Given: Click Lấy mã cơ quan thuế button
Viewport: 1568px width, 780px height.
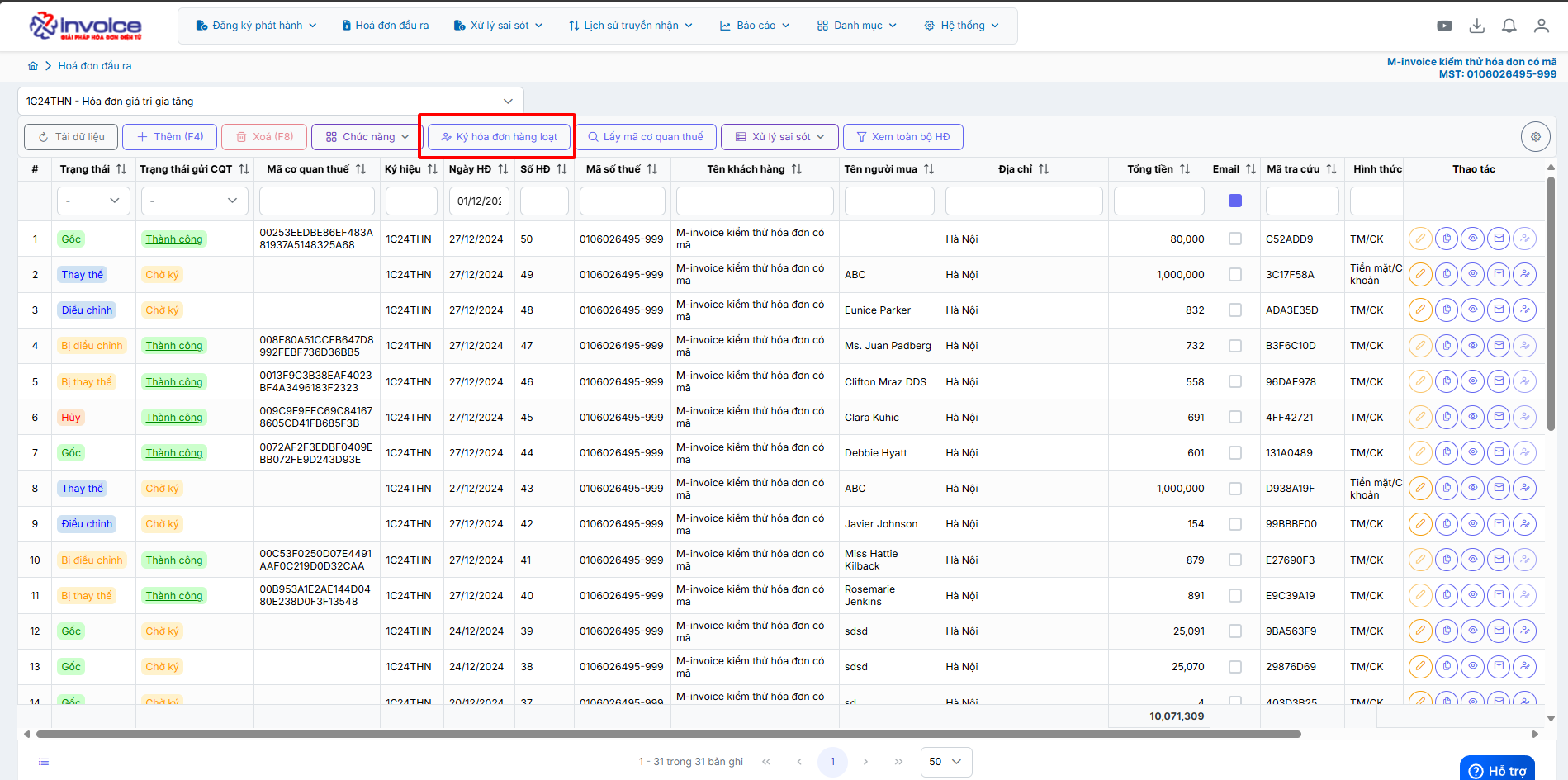Looking at the screenshot, I should (646, 137).
